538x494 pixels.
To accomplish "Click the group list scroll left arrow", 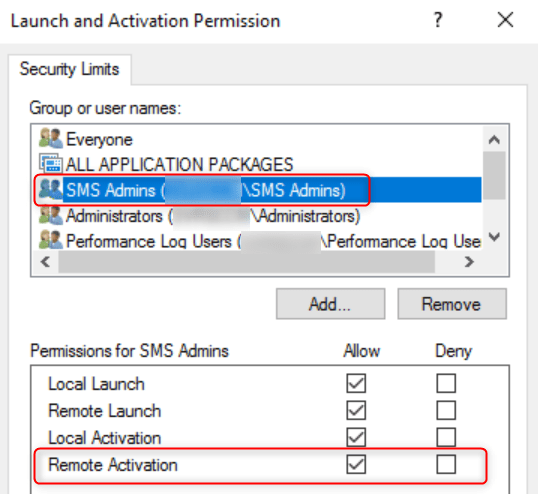I will click(x=46, y=262).
